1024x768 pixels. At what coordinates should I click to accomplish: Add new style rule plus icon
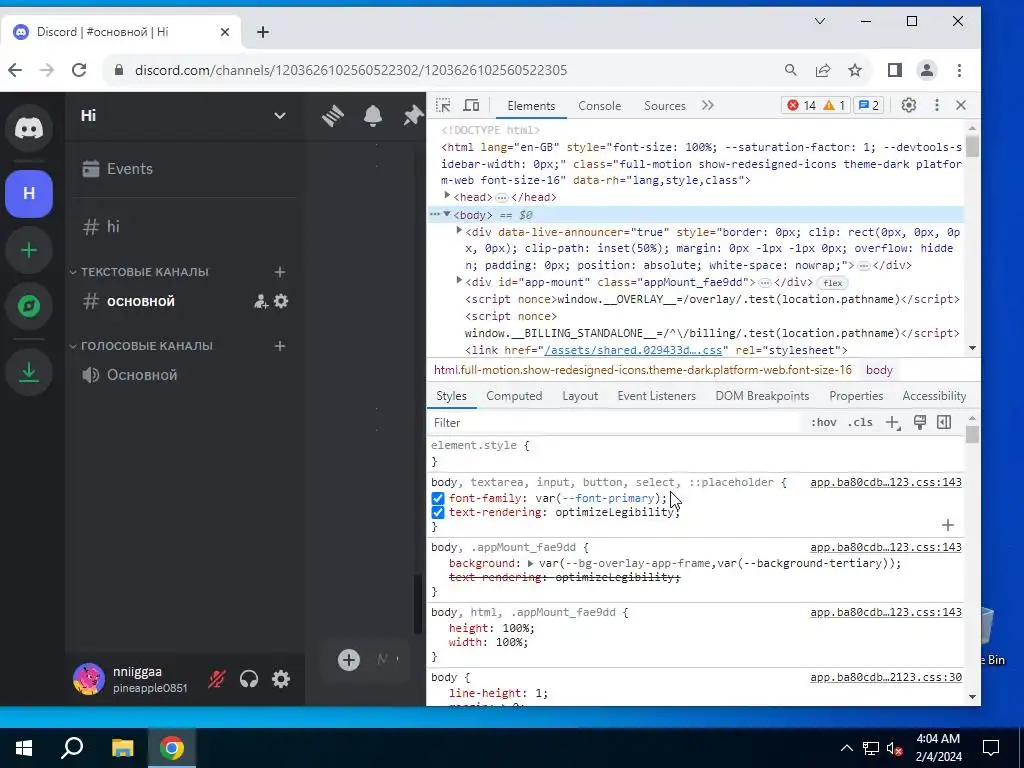click(x=893, y=423)
